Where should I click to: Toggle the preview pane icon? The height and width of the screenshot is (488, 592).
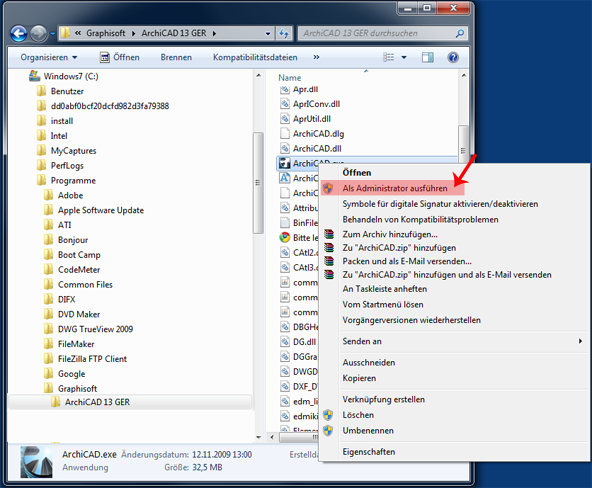[427, 57]
